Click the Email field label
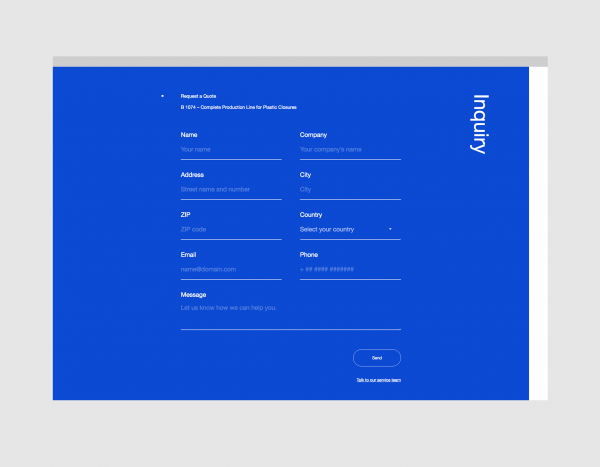600x467 pixels. [189, 255]
